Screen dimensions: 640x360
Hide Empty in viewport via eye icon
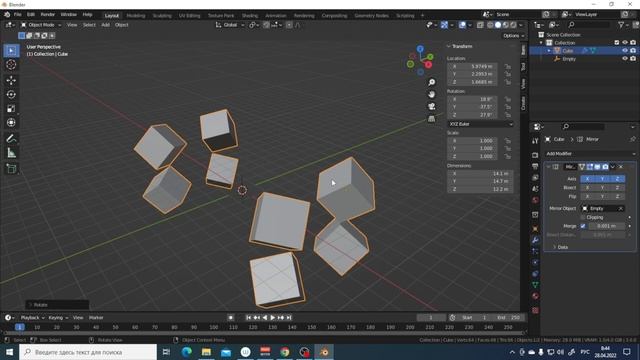(625, 59)
